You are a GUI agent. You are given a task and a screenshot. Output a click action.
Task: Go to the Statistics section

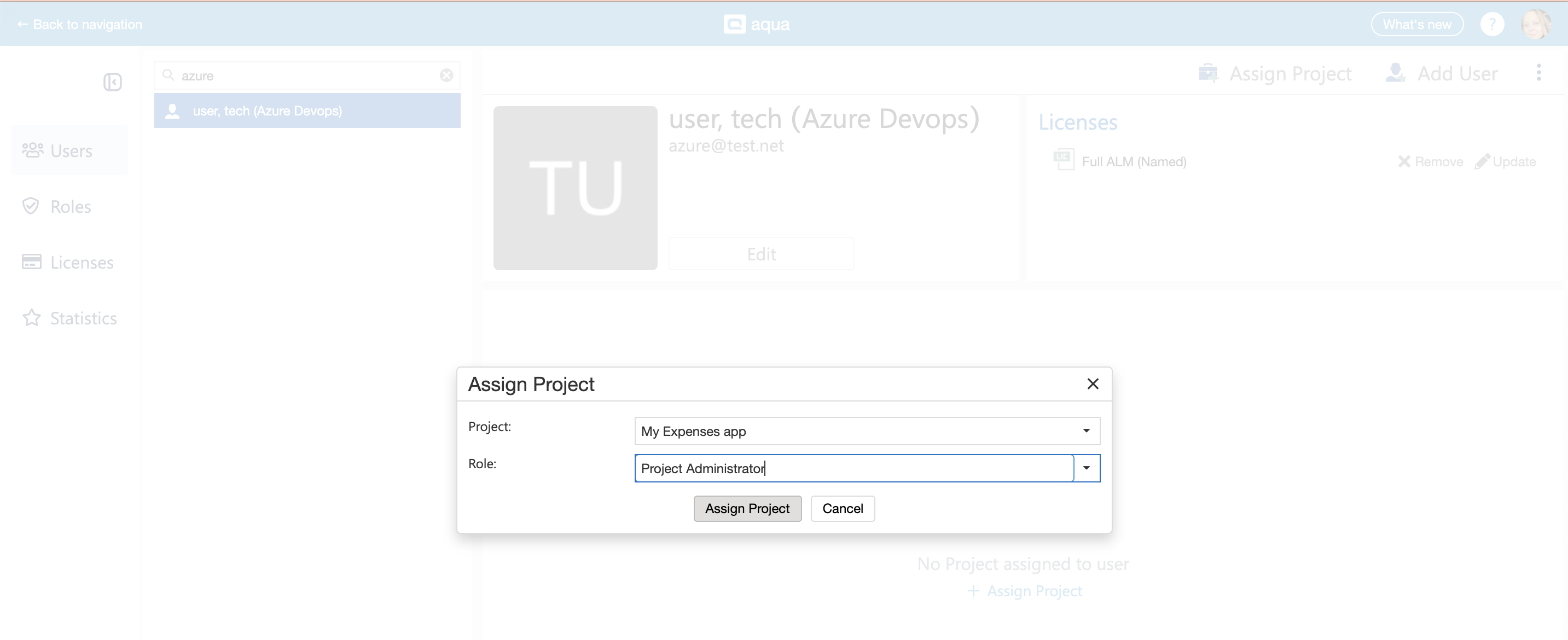point(83,318)
